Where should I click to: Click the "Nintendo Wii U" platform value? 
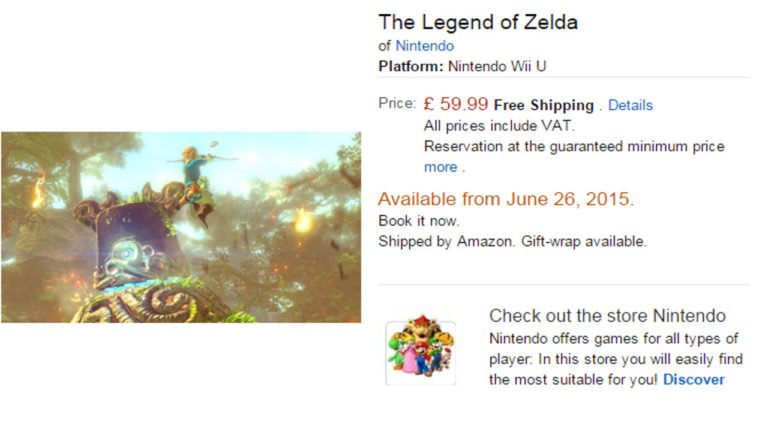[497, 67]
